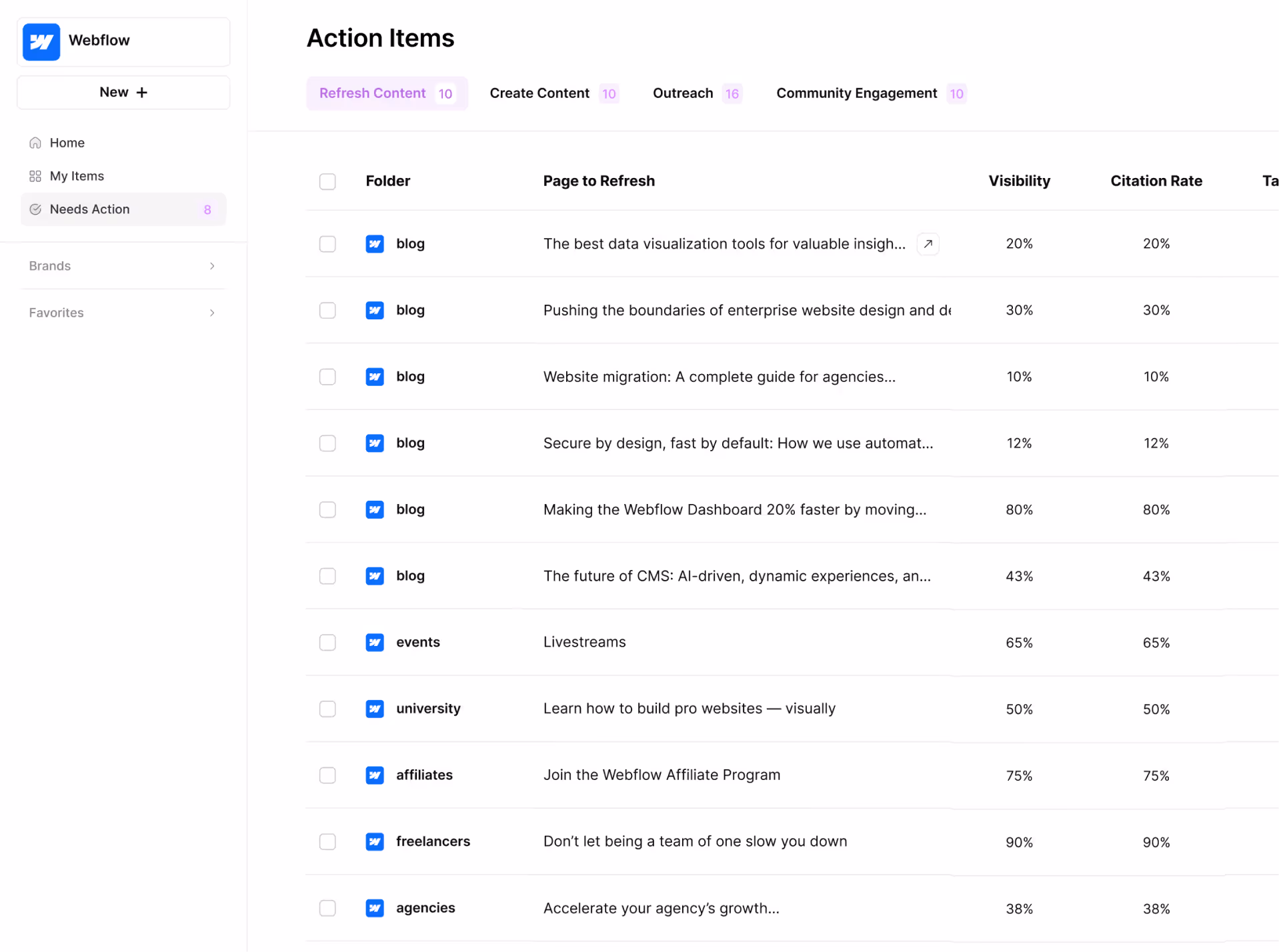The image size is (1279, 952).
Task: Check the university row checkbox
Action: tap(327, 709)
